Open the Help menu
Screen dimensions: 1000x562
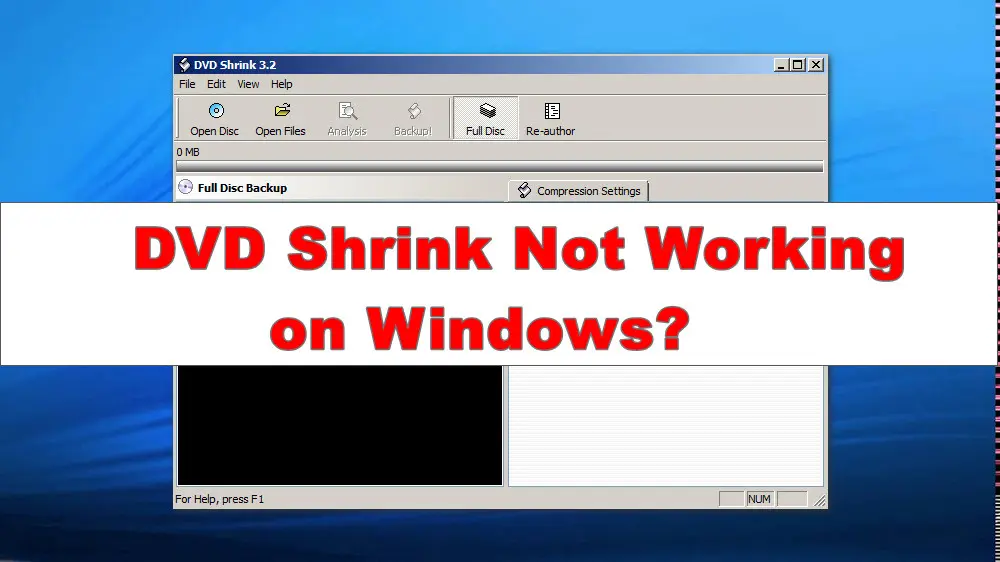(x=281, y=84)
